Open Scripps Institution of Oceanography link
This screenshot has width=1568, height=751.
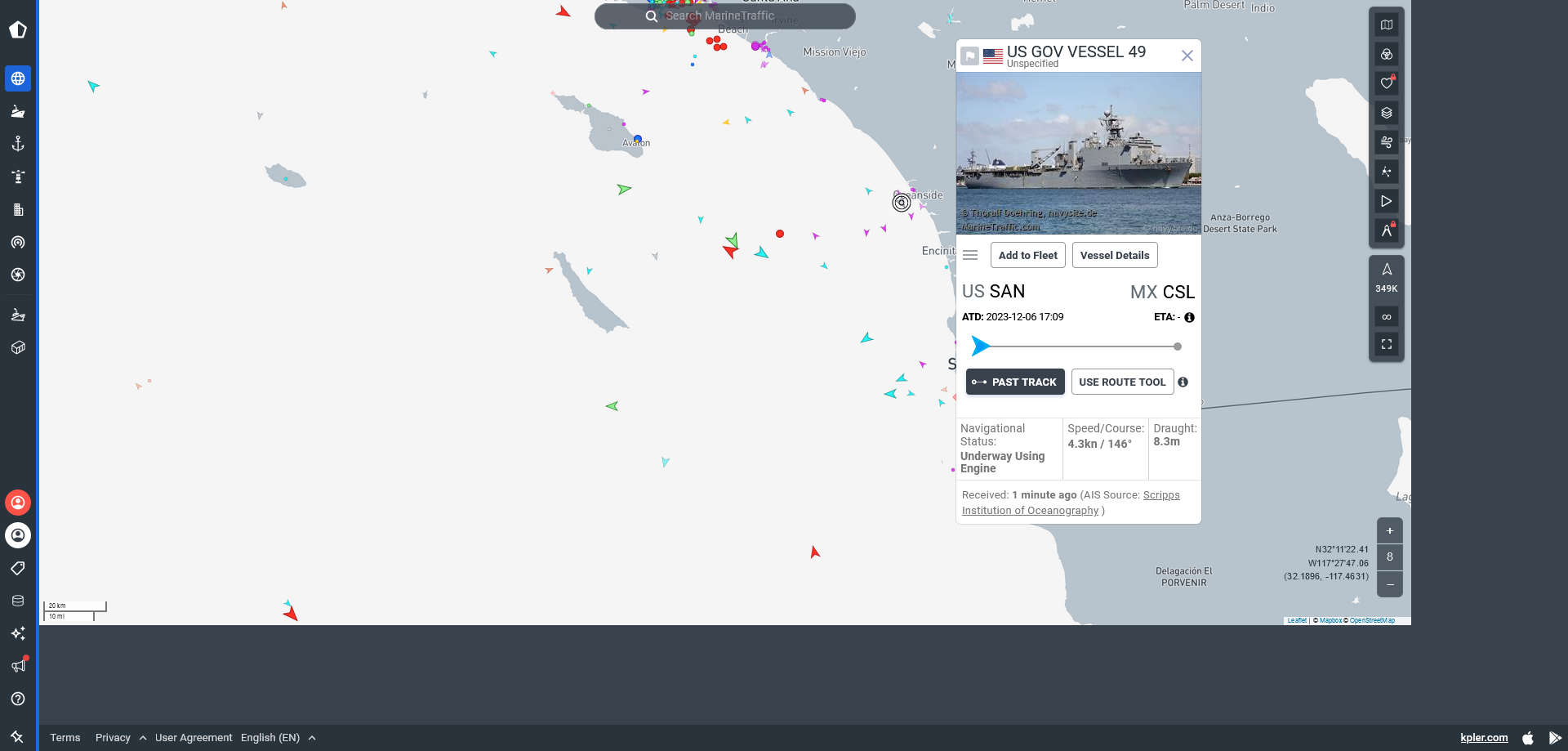point(1071,503)
